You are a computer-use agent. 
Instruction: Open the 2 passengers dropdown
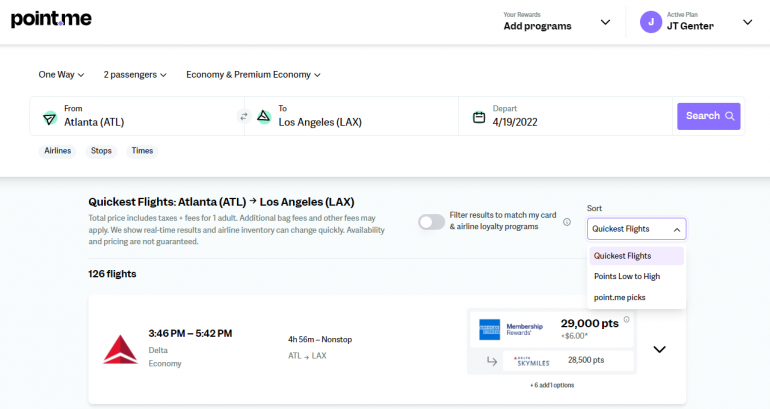tap(135, 74)
